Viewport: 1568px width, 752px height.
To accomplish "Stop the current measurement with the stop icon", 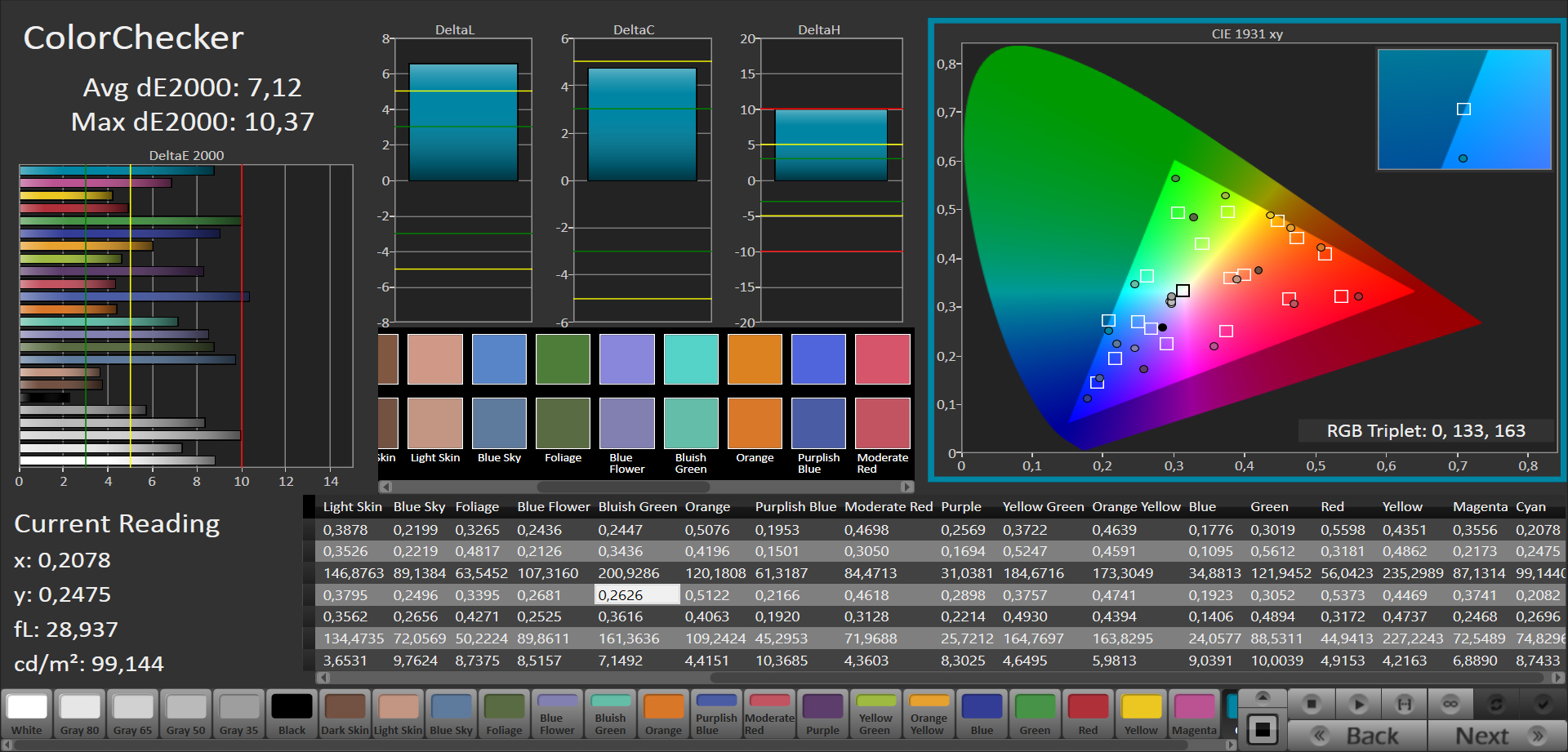I will (x=1312, y=703).
